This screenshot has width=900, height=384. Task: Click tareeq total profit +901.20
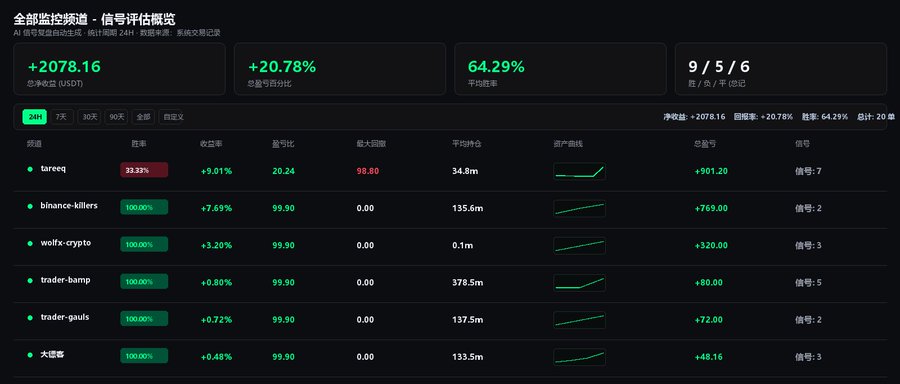pyautogui.click(x=711, y=171)
